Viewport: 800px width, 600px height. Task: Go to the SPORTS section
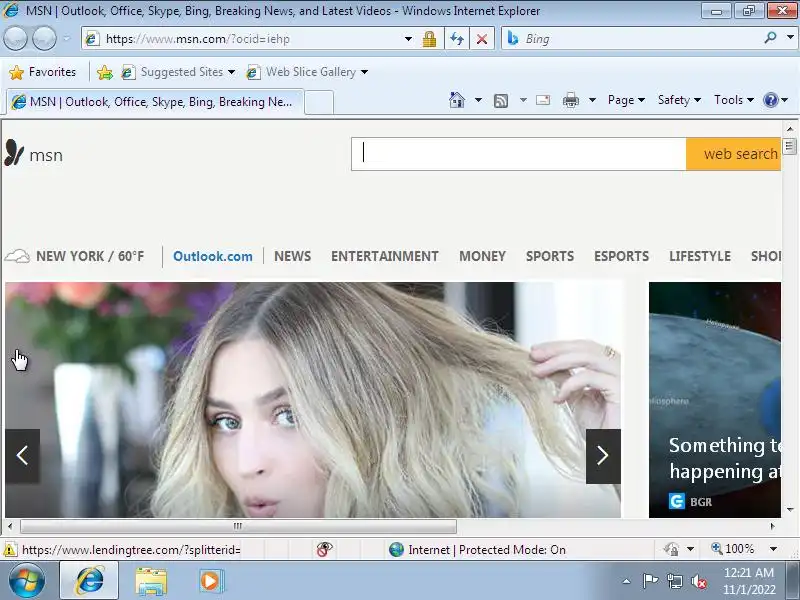[x=550, y=256]
